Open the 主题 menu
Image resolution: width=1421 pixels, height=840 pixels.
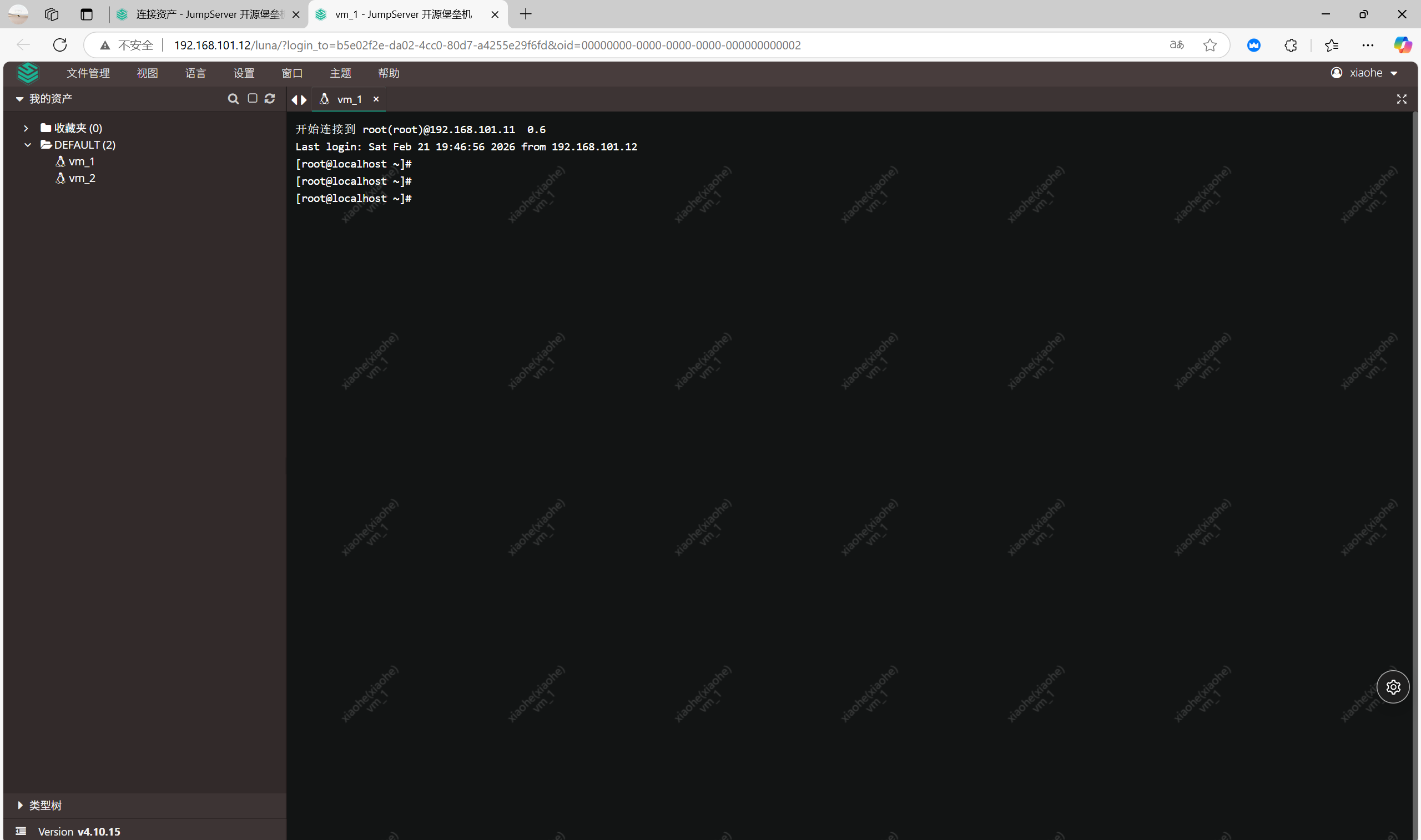[x=340, y=73]
